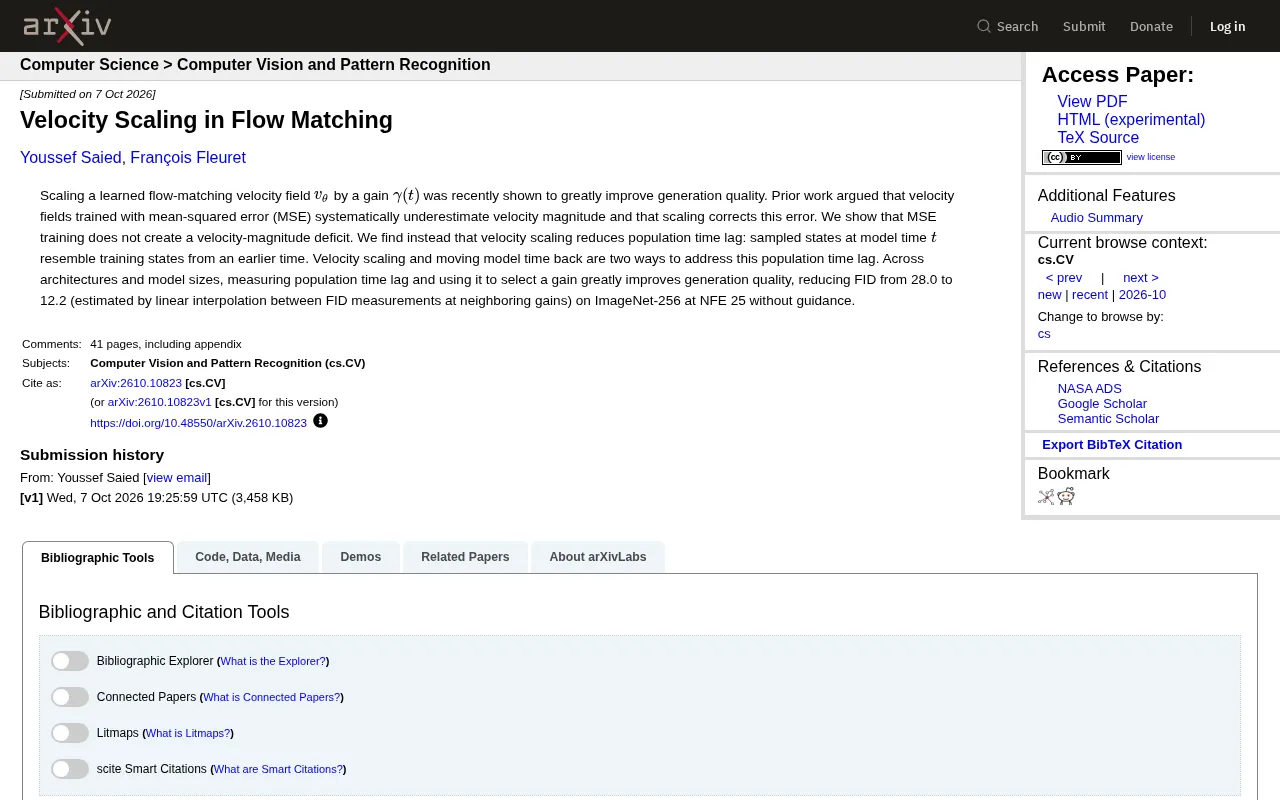Open the DOI URL link
The height and width of the screenshot is (800, 1280).
click(198, 423)
